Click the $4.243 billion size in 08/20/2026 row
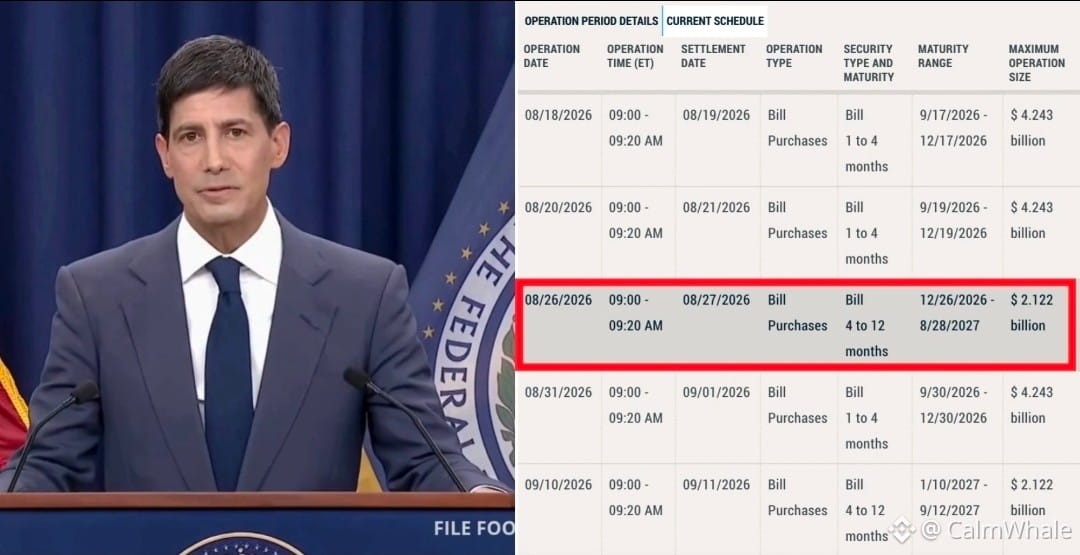Image resolution: width=1080 pixels, height=555 pixels. 1032,220
